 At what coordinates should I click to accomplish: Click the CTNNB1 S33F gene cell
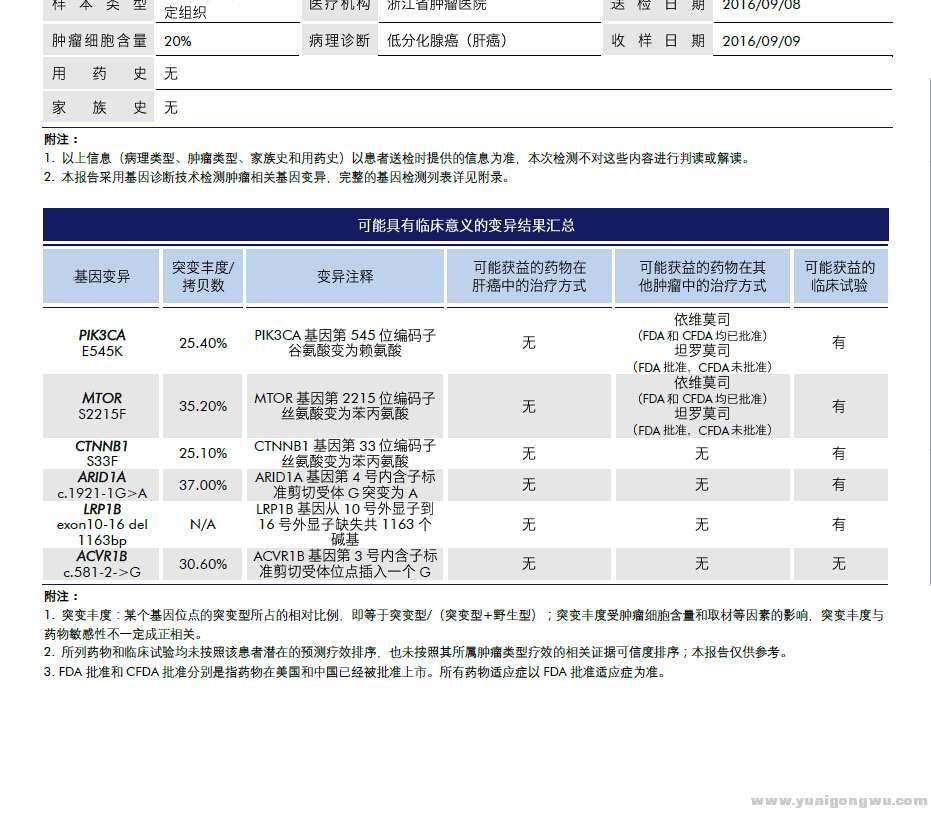(x=102, y=453)
